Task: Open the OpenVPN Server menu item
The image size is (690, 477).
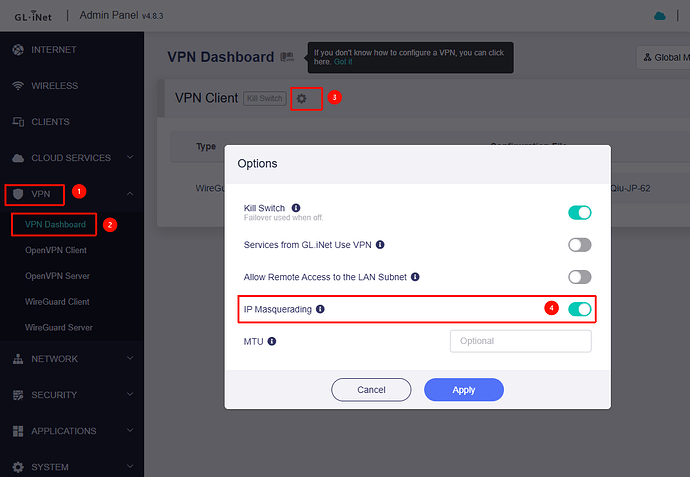Action: tap(58, 275)
